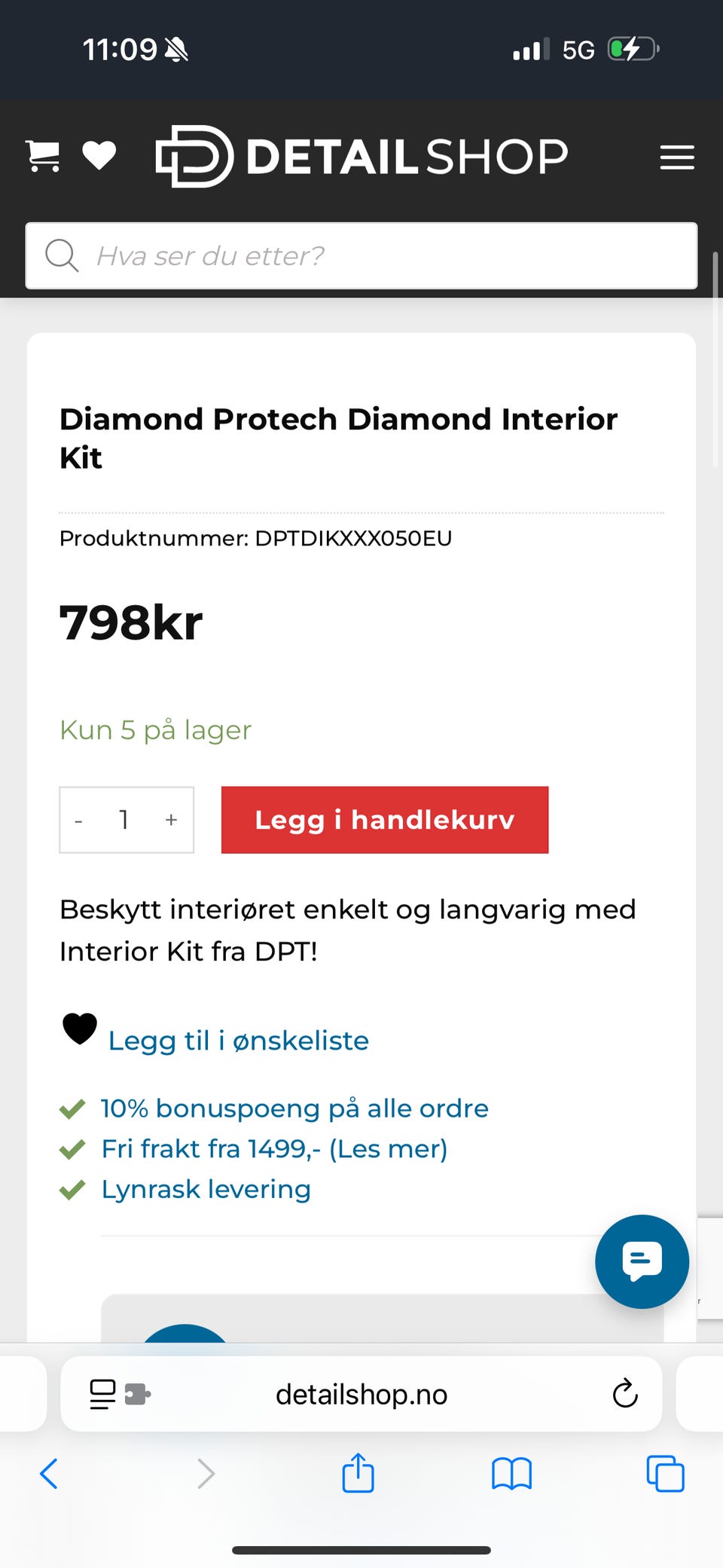Screen dimensions: 723x1568
Task: Tap the detailshop.no address bar
Action: [361, 1394]
